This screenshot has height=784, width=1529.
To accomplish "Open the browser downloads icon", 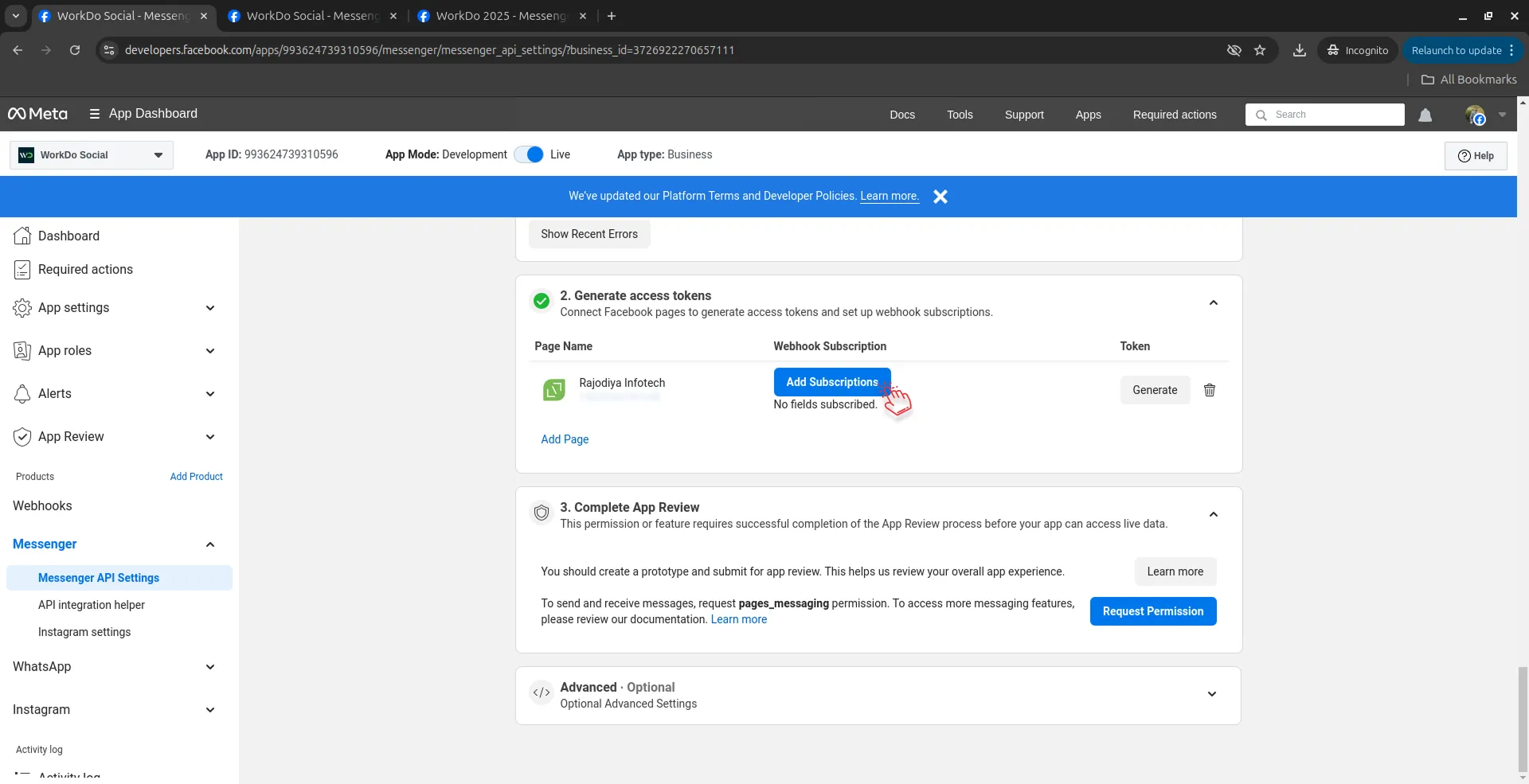I will tap(1299, 50).
